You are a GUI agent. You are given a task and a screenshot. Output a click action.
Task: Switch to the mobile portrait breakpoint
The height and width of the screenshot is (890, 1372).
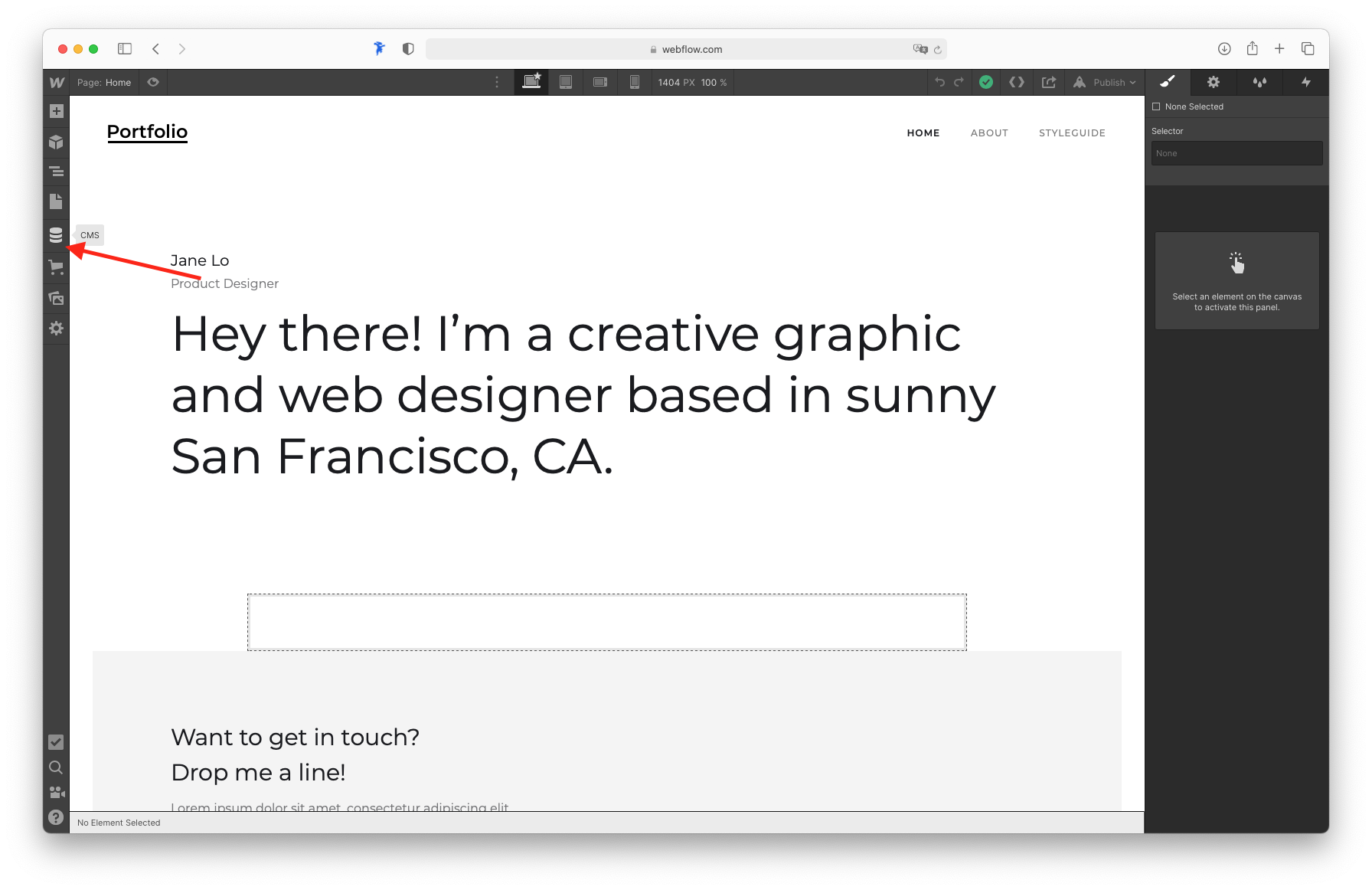click(x=634, y=82)
